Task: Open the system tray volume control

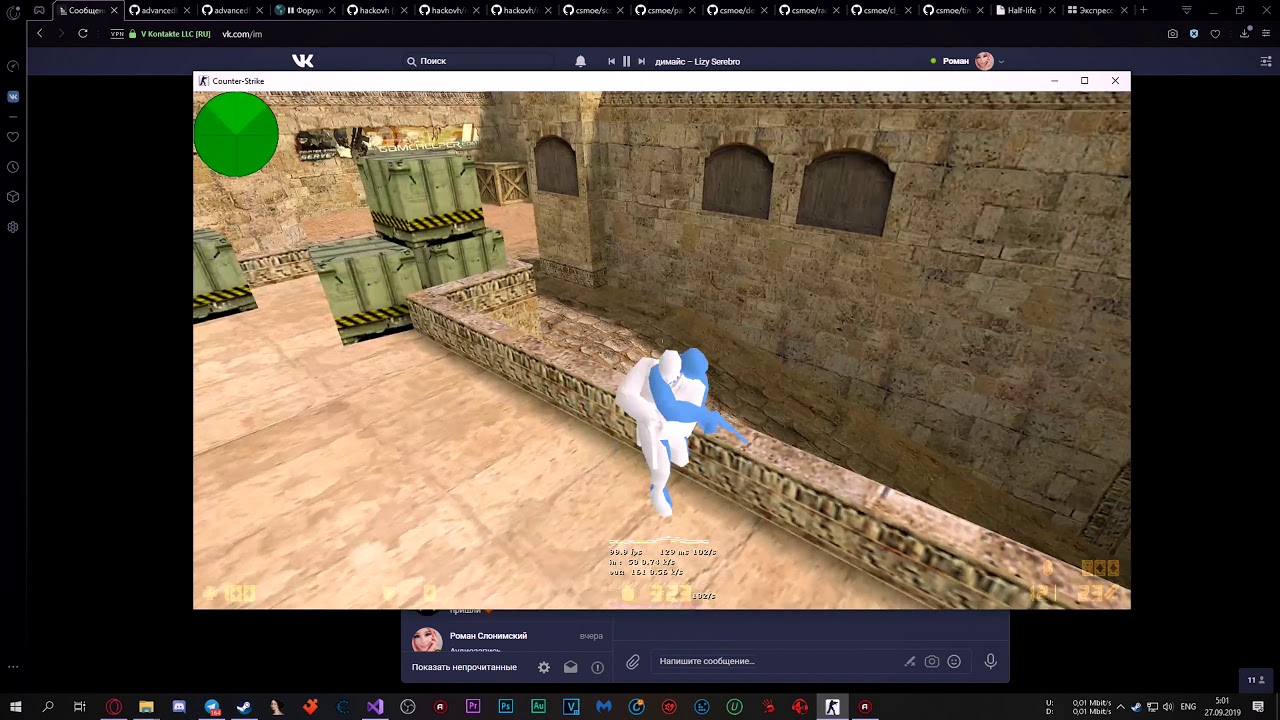Action: tap(1167, 707)
